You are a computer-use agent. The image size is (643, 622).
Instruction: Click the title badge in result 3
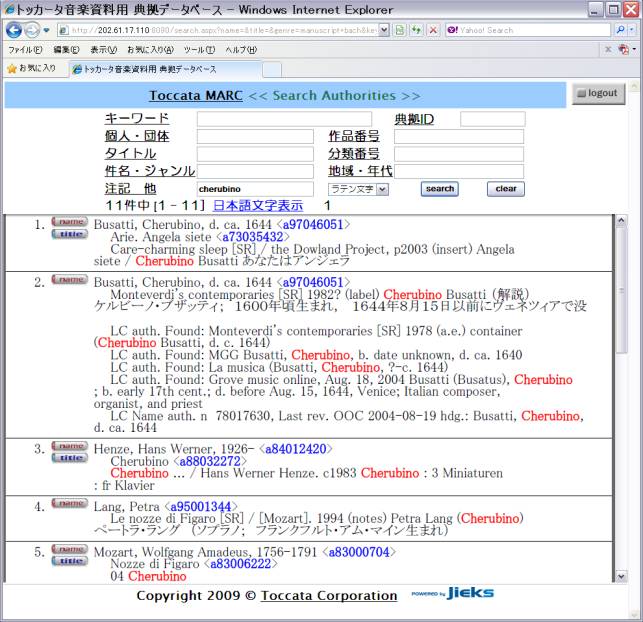pyautogui.click(x=70, y=458)
